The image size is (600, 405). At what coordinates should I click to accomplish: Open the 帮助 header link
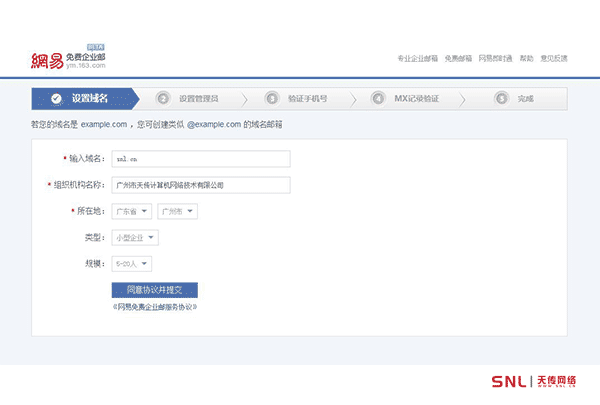(526, 59)
